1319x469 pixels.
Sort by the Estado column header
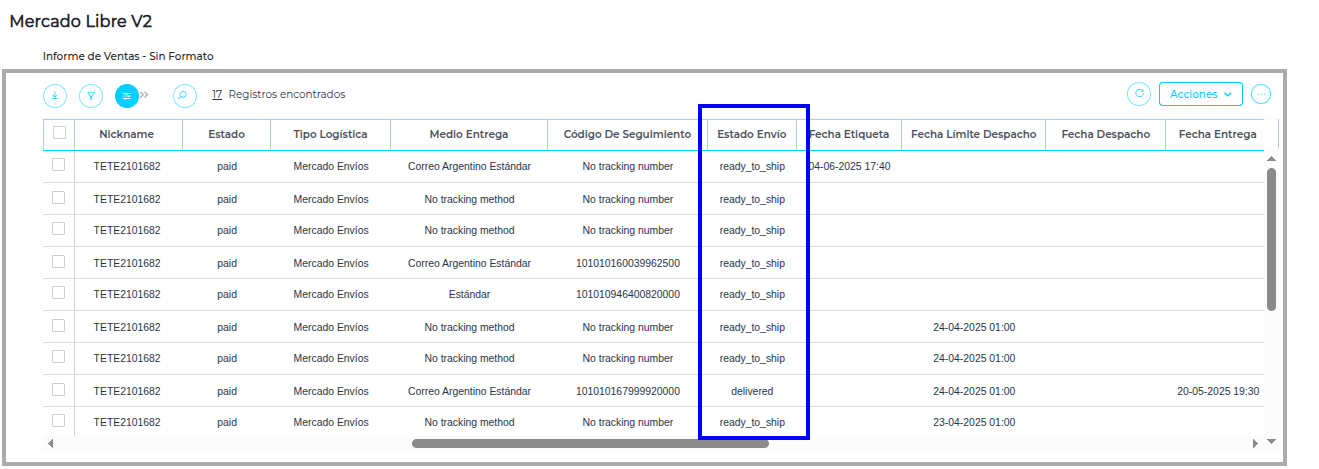pos(226,134)
